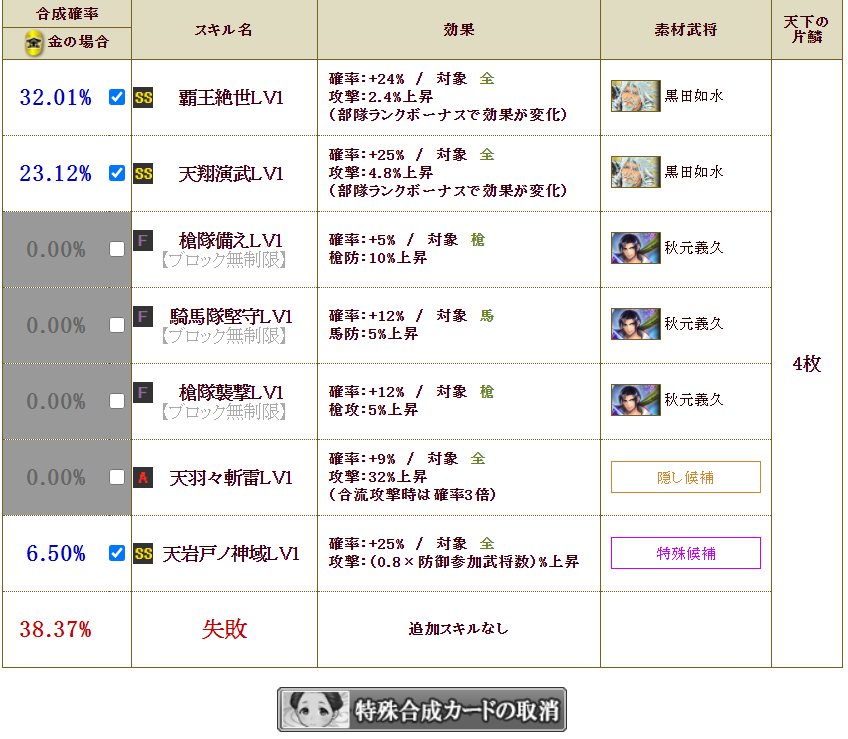Viewport: 848px width, 739px height.
Task: Click the skill name 槍隊襲撃LV1
Action: point(231,392)
